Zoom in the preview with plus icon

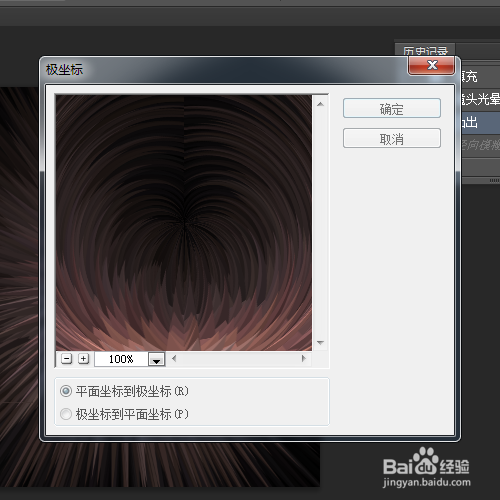coord(83,359)
